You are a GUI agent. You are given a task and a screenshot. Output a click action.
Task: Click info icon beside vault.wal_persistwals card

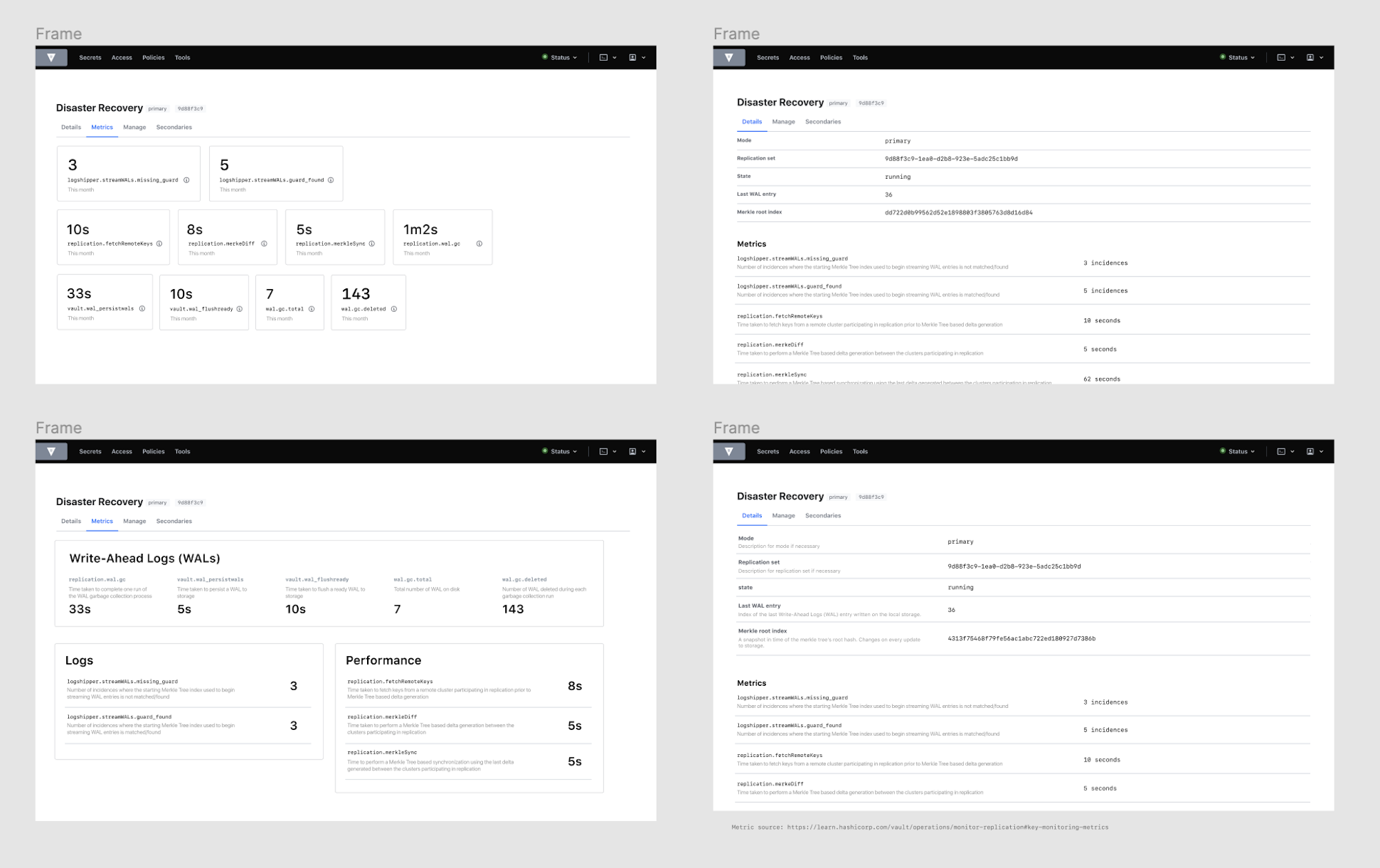pyautogui.click(x=141, y=308)
